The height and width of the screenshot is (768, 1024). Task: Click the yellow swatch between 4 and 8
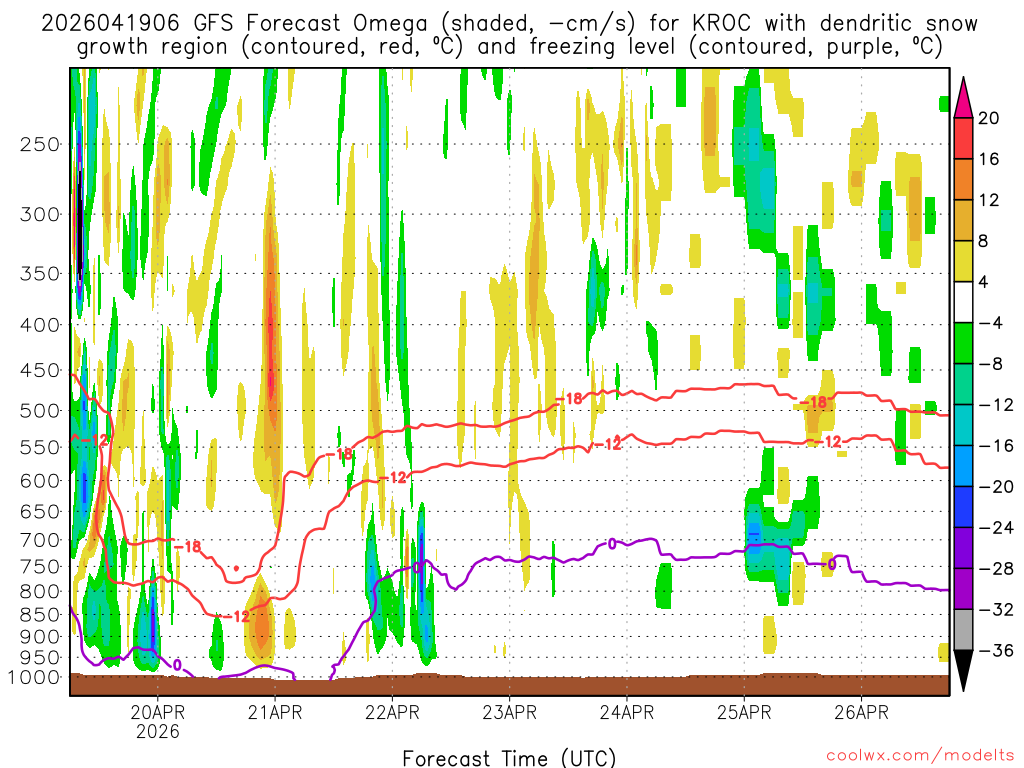963,261
